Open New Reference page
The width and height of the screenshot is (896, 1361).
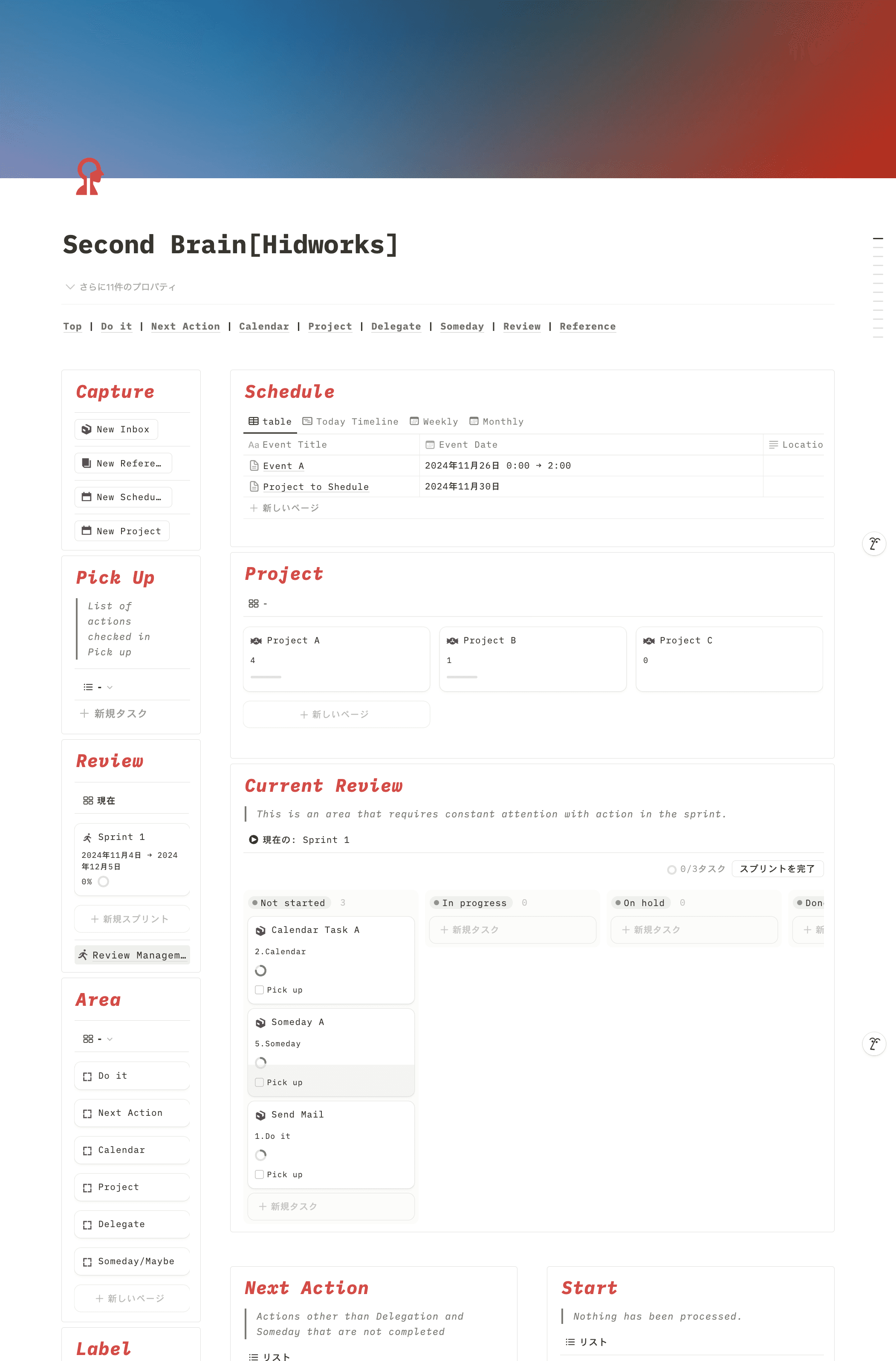(x=122, y=463)
